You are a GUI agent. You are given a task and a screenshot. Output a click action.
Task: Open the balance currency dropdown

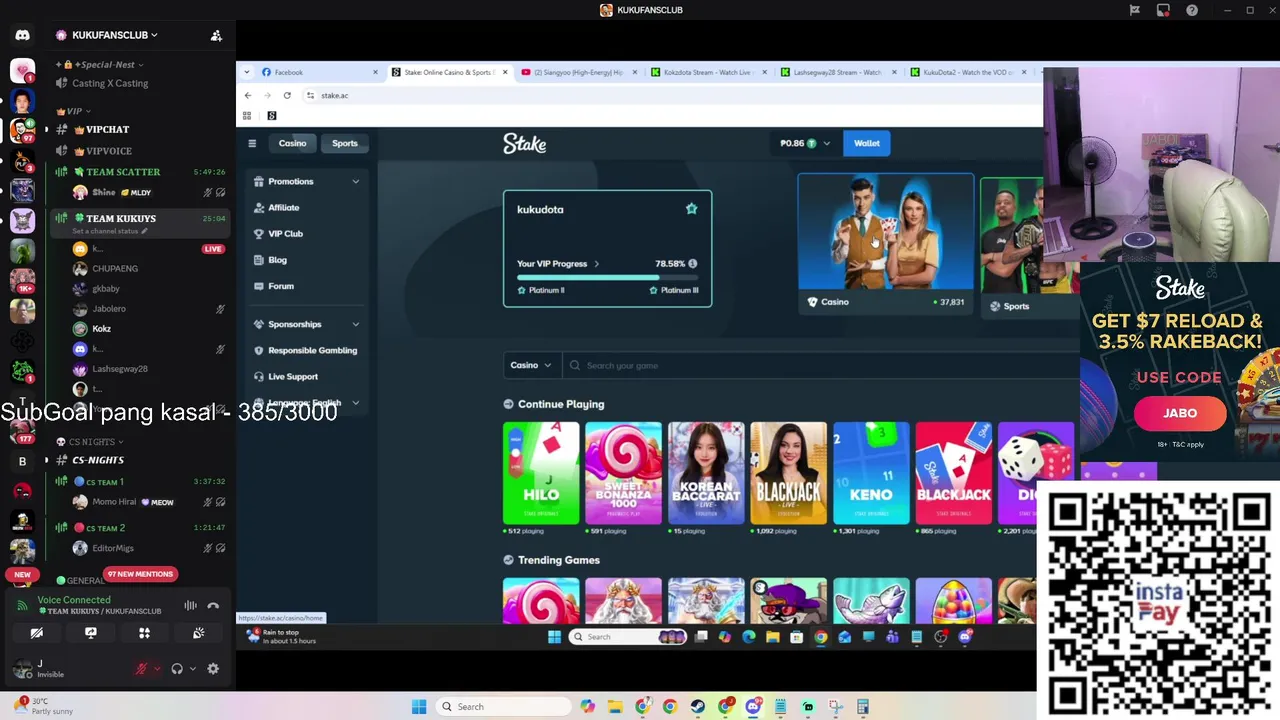tap(805, 143)
